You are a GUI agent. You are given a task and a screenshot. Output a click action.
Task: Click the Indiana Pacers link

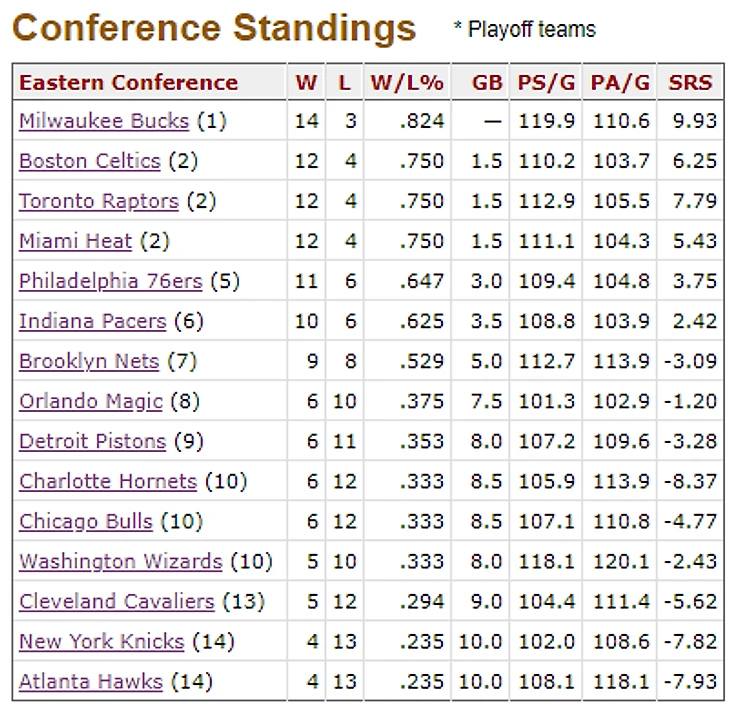click(92, 321)
